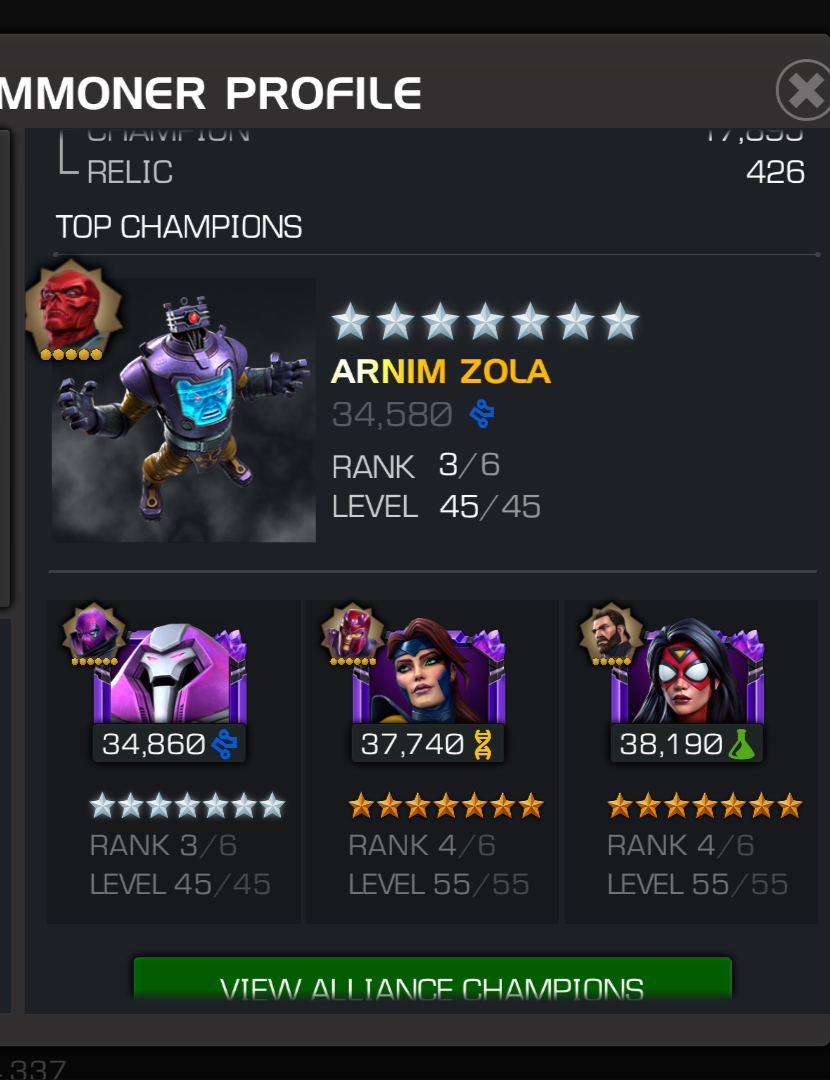Tap Arnim Zola's seven-star rating
Screen dimensions: 830x1080
click(x=485, y=322)
